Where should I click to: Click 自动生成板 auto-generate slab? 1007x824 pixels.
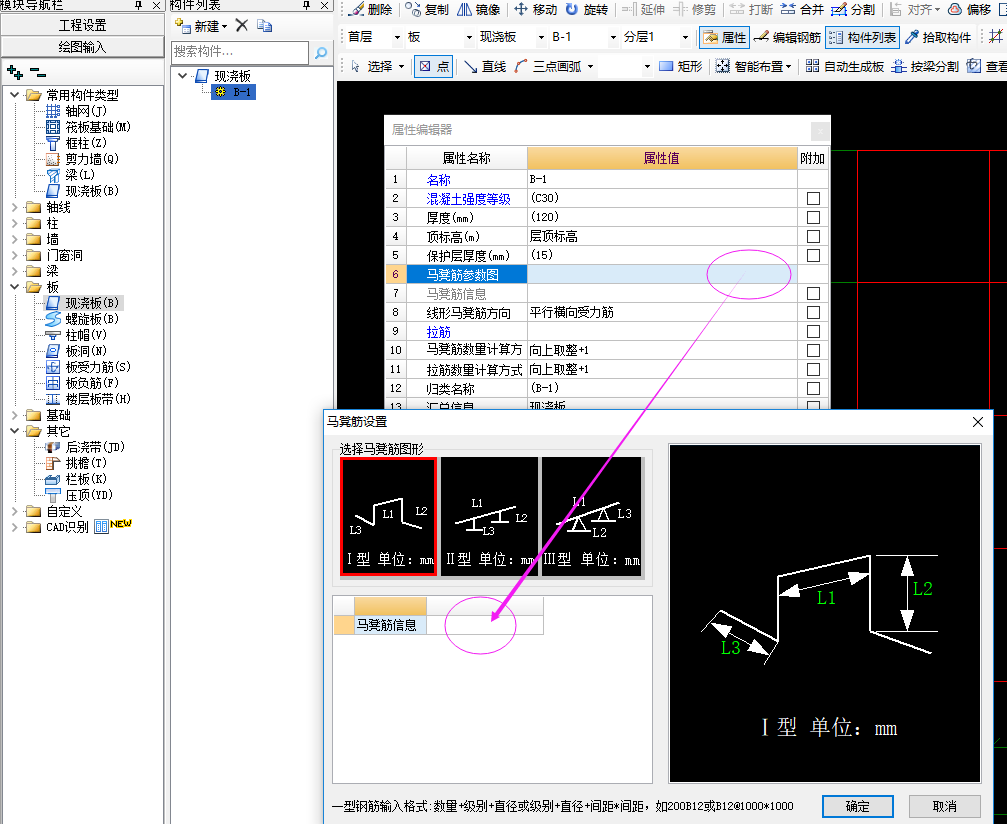[845, 66]
